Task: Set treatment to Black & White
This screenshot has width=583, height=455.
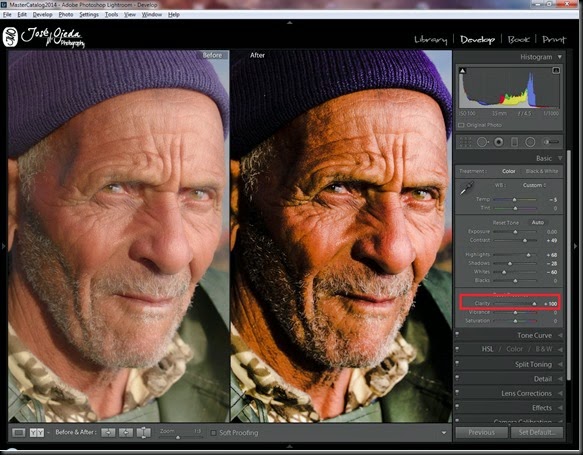Action: pos(542,171)
